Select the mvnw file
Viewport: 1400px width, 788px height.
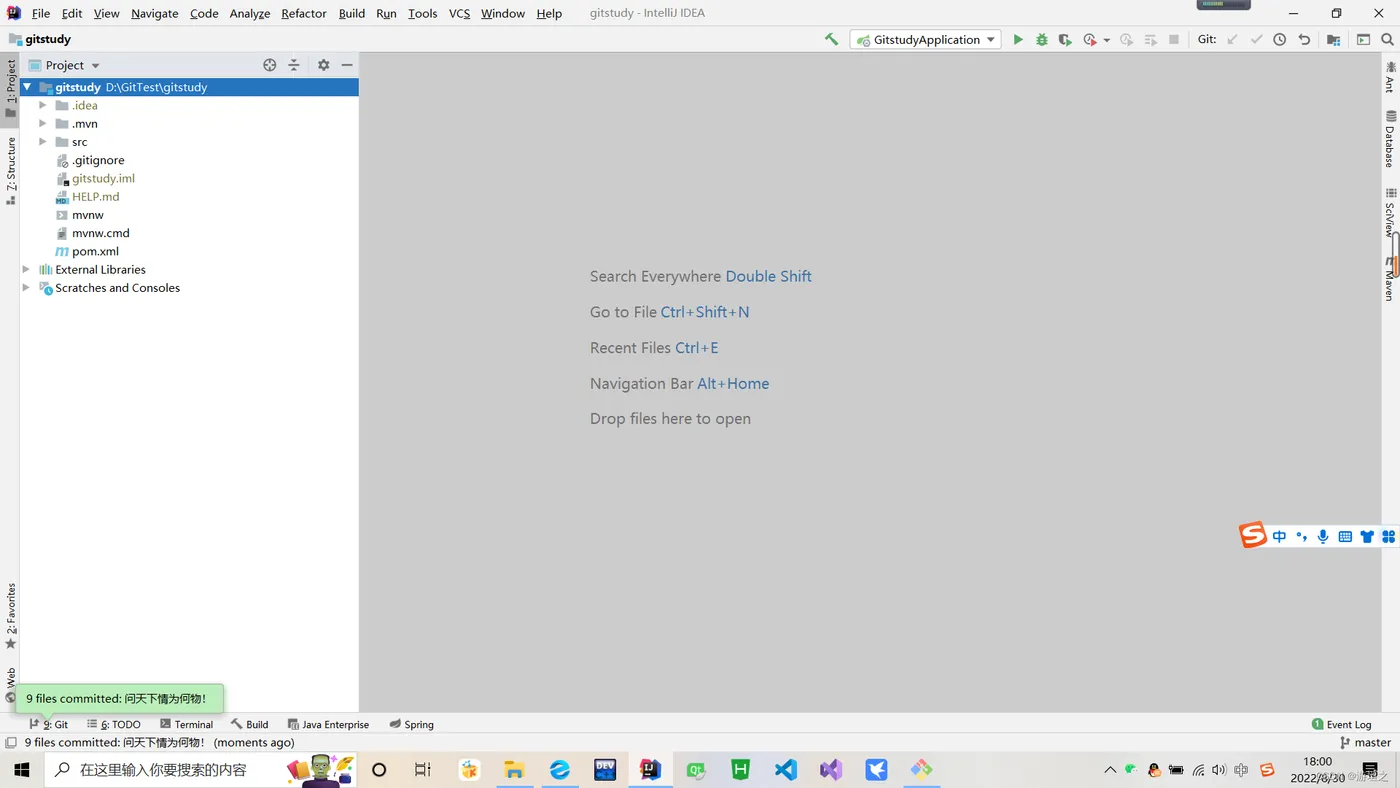pos(87,215)
